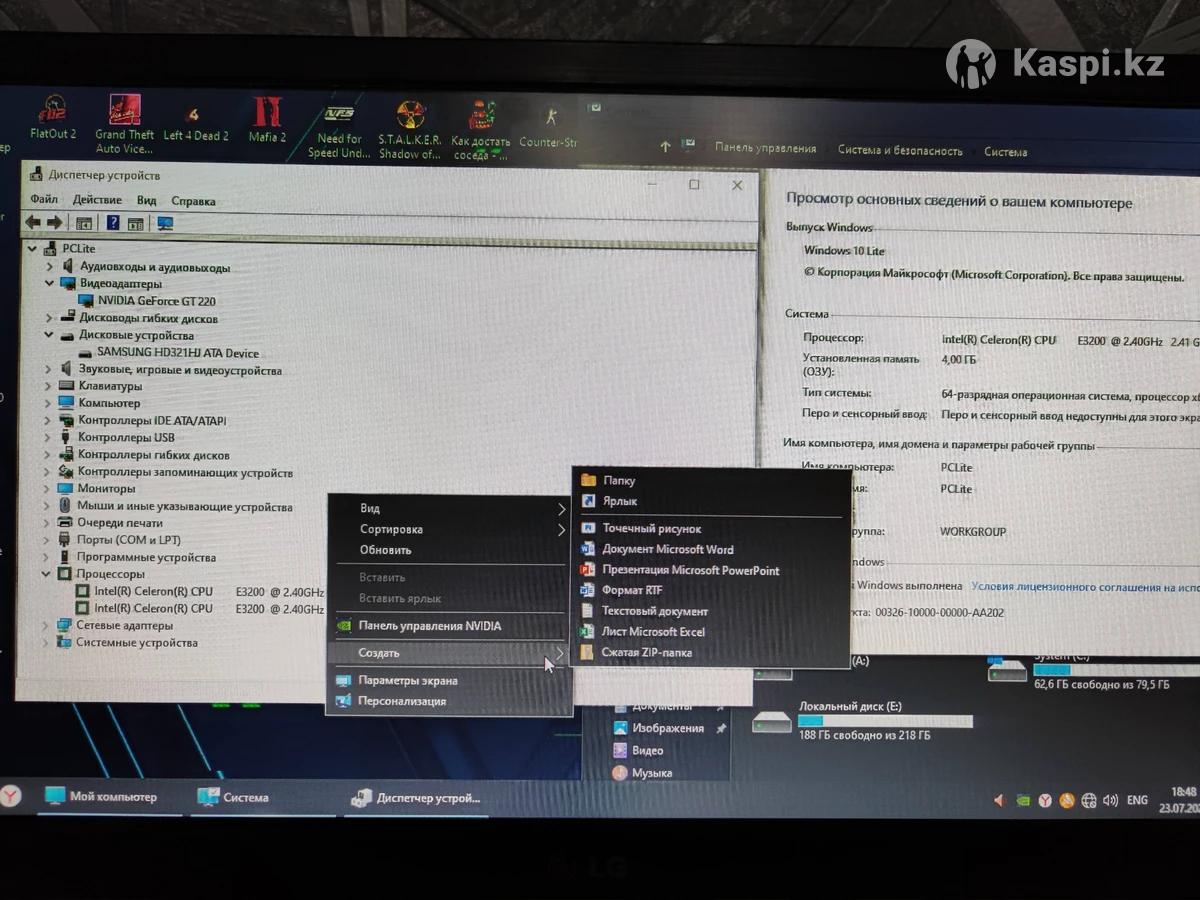Open the Условия лицензионного соглашения link
1200x900 pixels.
pyautogui.click(x=1085, y=587)
